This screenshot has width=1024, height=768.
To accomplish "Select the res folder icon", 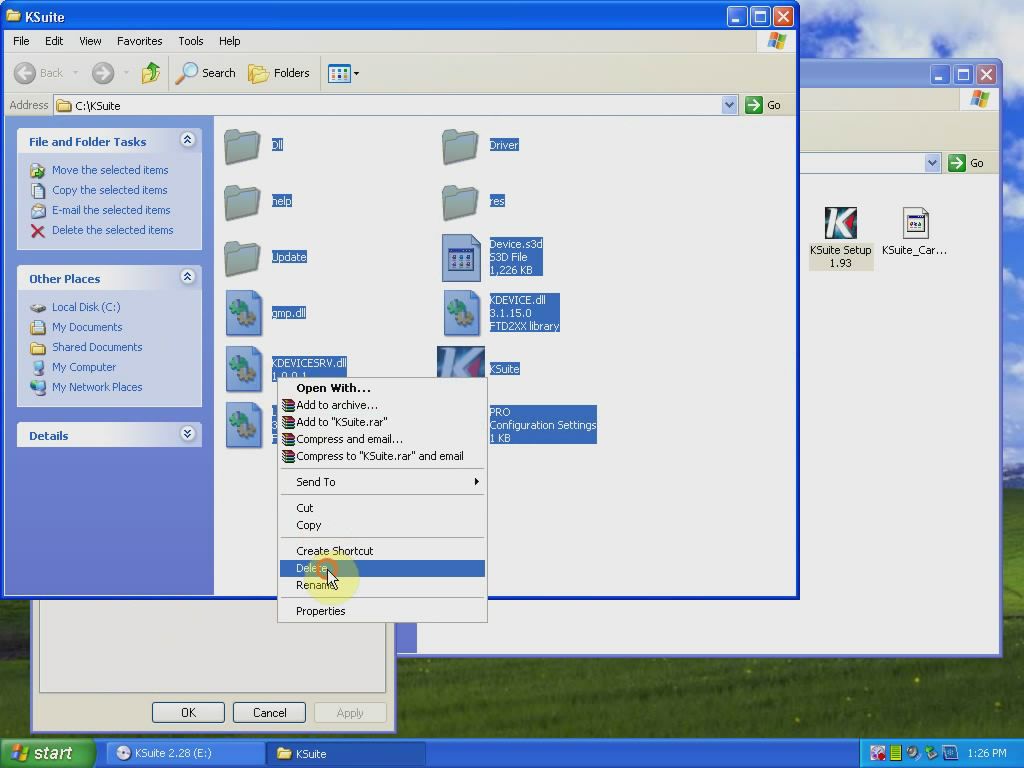I will pos(460,202).
